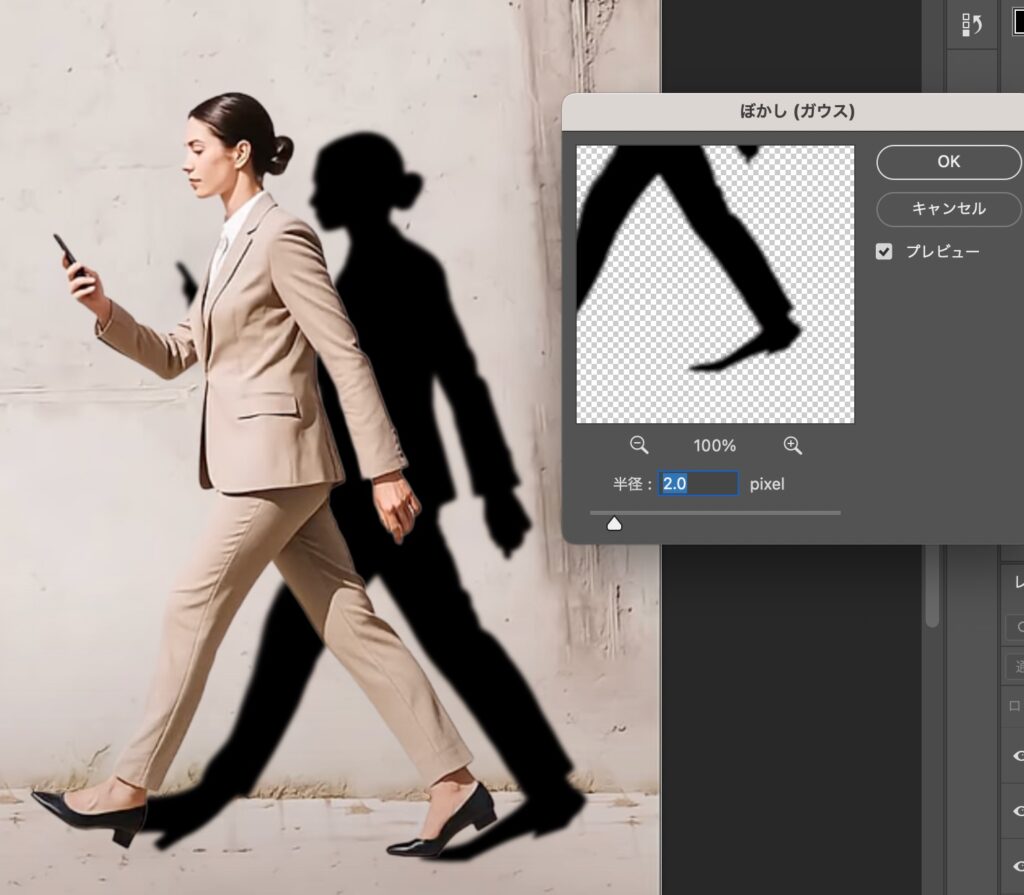
Task: Switch to the Layers (レイヤー) panel tab
Action: pyautogui.click(x=1017, y=583)
